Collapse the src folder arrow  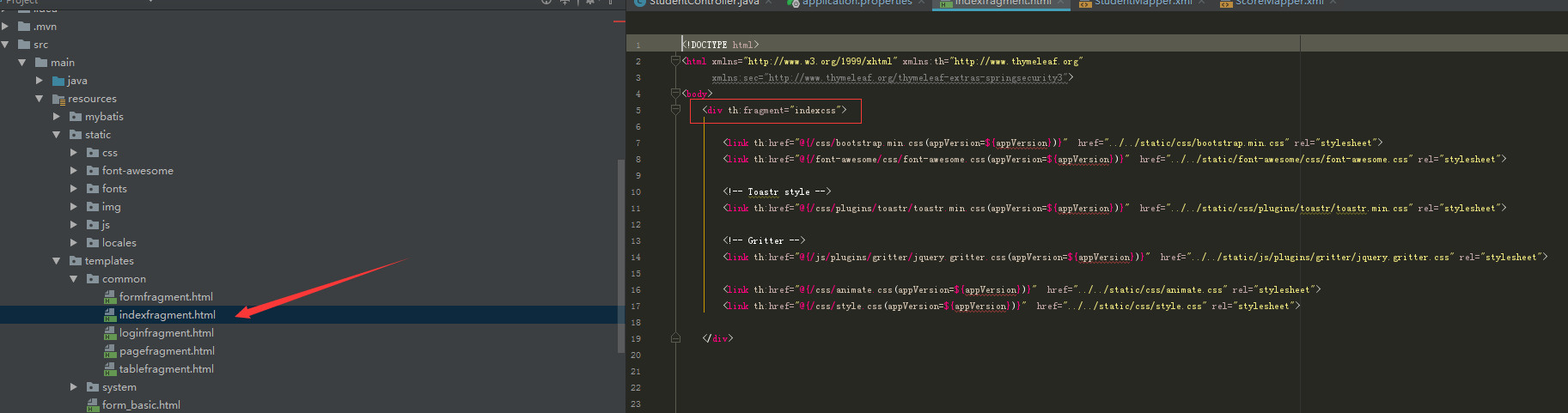(5, 45)
